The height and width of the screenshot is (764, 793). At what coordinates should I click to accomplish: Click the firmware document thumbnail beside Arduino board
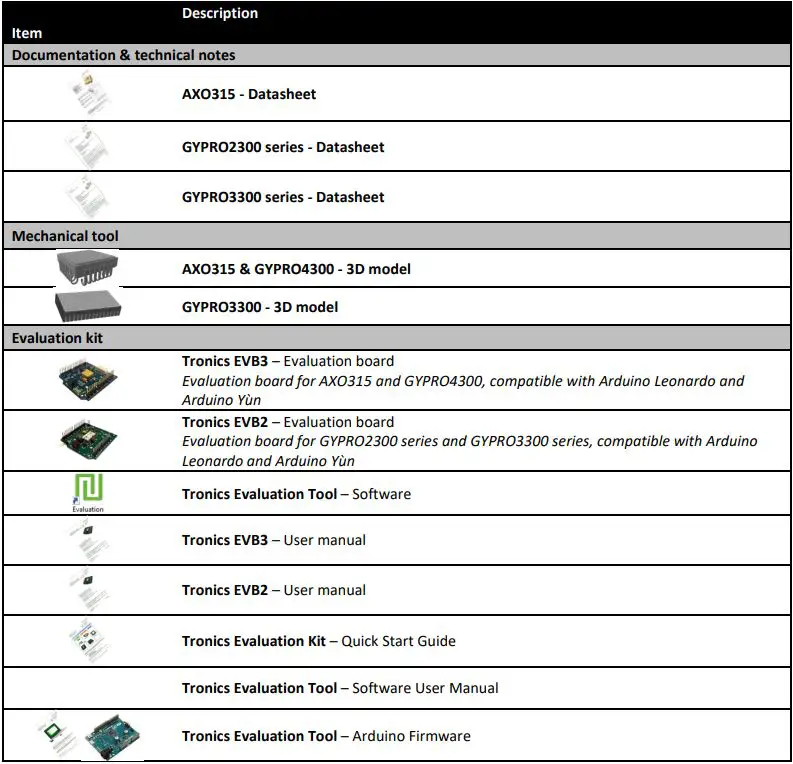tap(57, 736)
